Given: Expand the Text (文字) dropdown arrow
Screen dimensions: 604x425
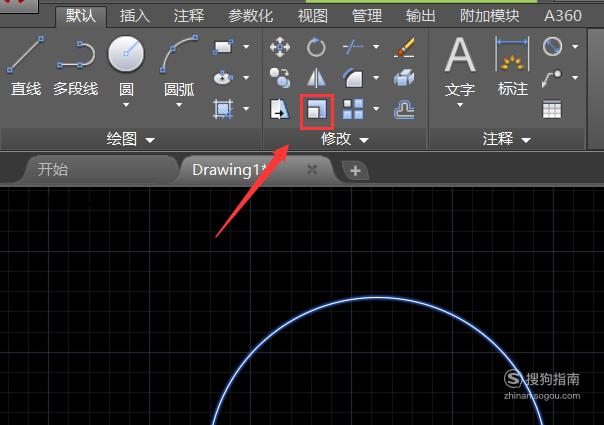Looking at the screenshot, I should tap(460, 105).
